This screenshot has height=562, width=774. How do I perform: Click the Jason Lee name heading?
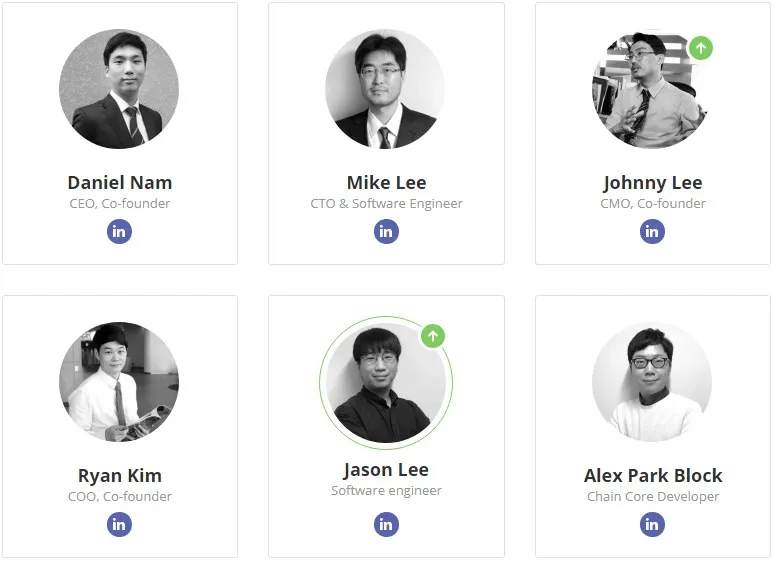point(387,470)
